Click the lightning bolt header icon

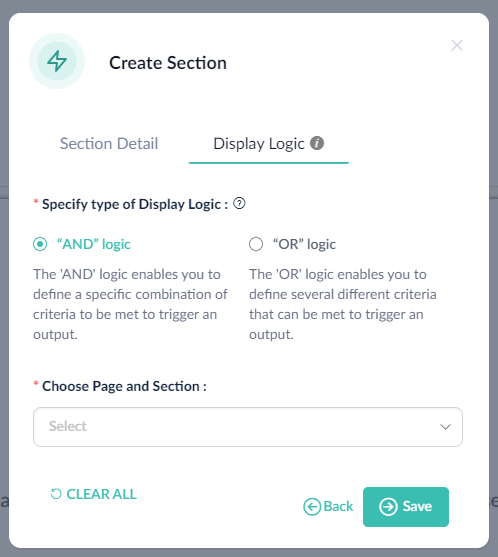pos(57,61)
